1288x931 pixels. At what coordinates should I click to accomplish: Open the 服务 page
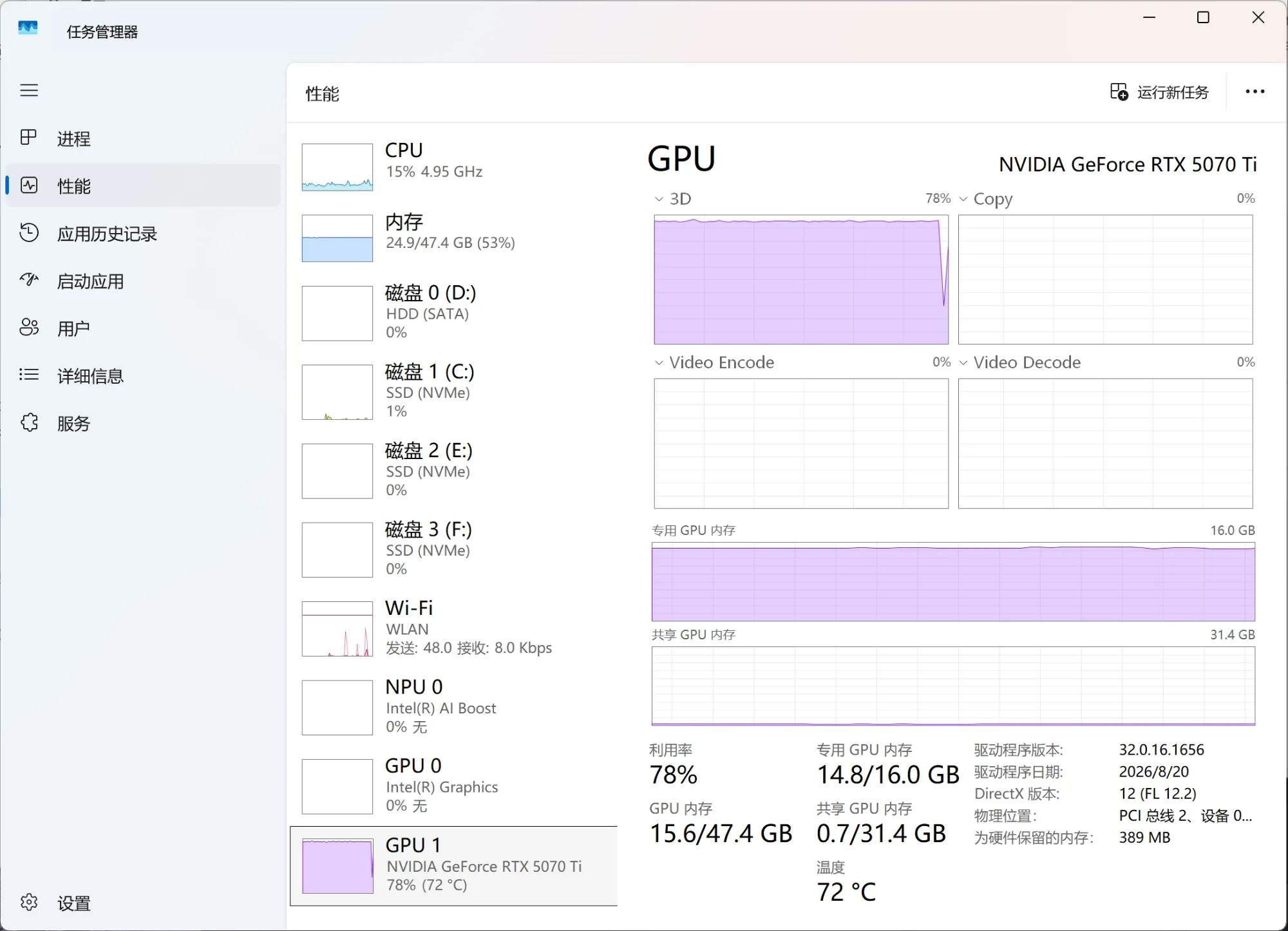pos(143,423)
